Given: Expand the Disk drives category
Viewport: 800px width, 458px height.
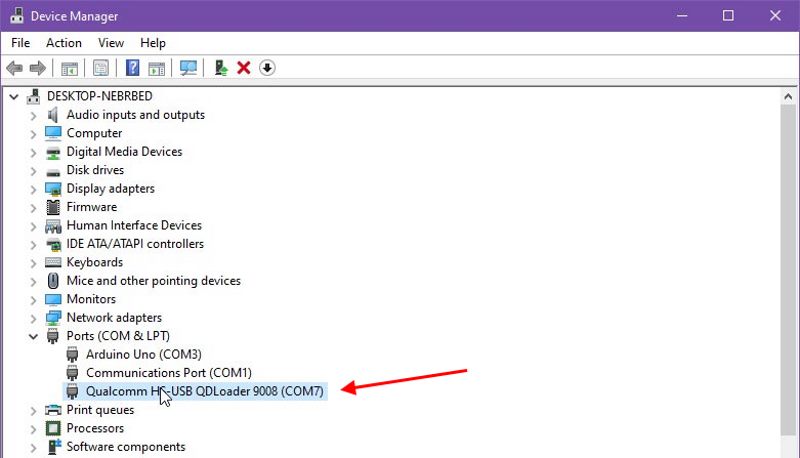Looking at the screenshot, I should 33,171.
